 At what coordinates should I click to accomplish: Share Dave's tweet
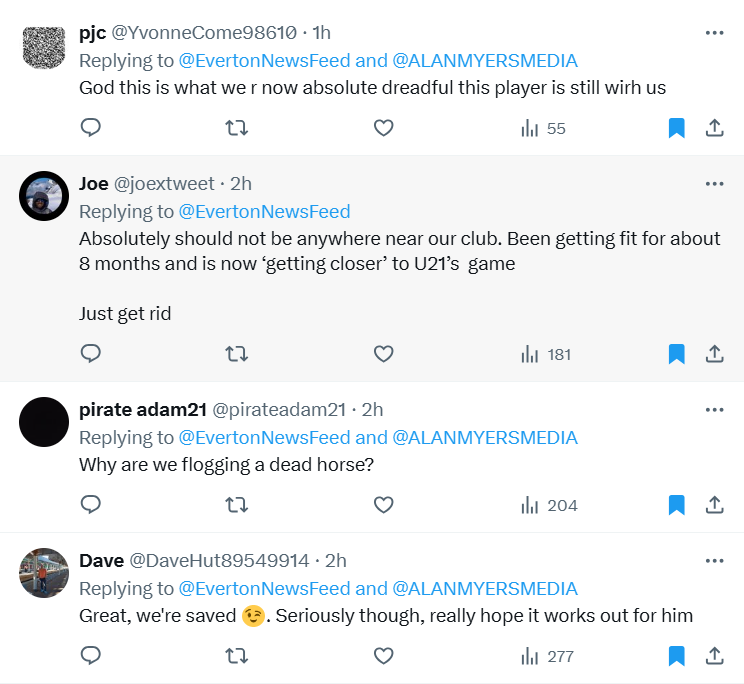tap(715, 656)
